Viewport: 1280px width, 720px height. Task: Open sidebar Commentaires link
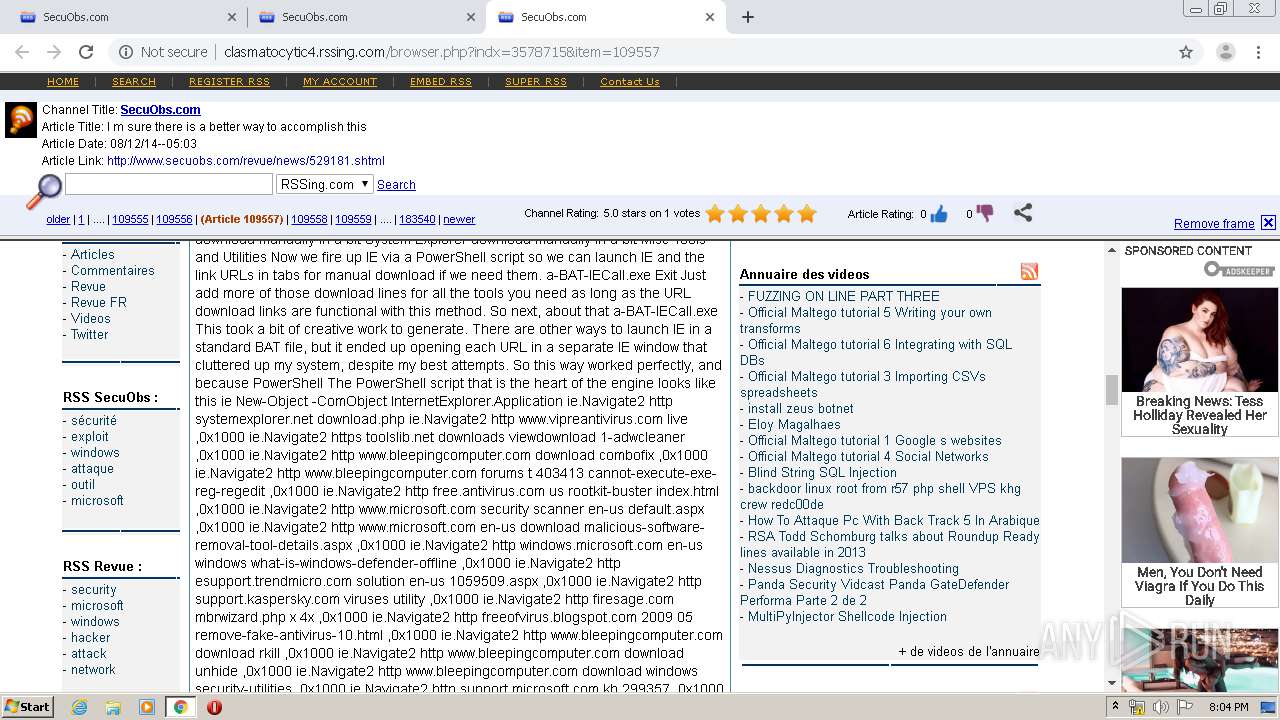tap(113, 271)
